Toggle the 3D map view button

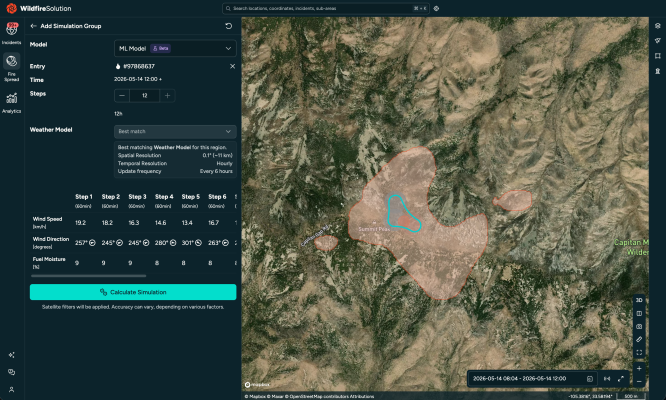(x=639, y=300)
